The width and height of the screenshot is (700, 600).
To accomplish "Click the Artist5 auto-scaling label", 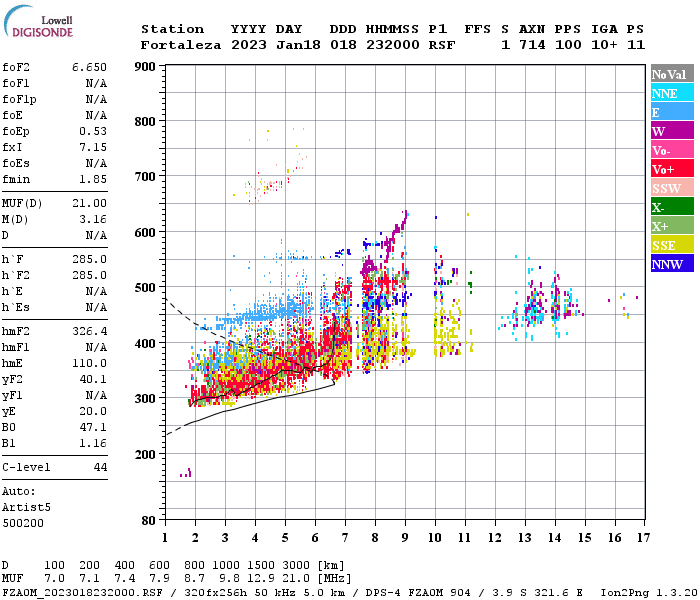I will point(26,508).
